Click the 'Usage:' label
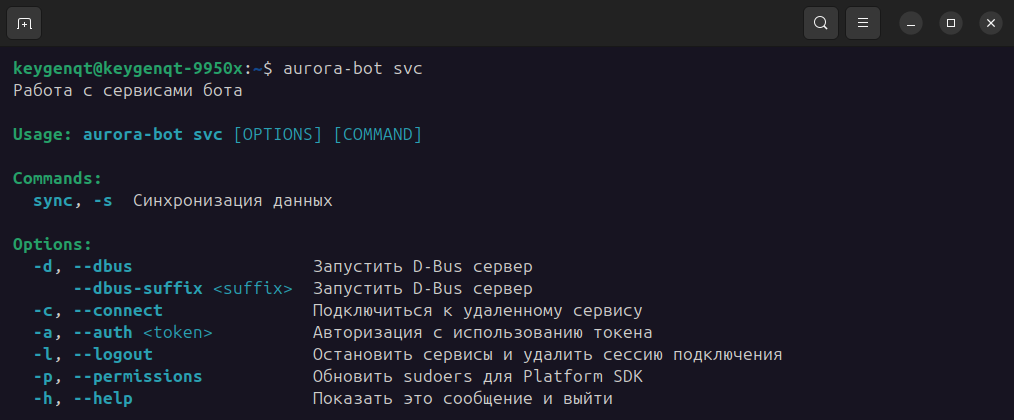 (43, 135)
